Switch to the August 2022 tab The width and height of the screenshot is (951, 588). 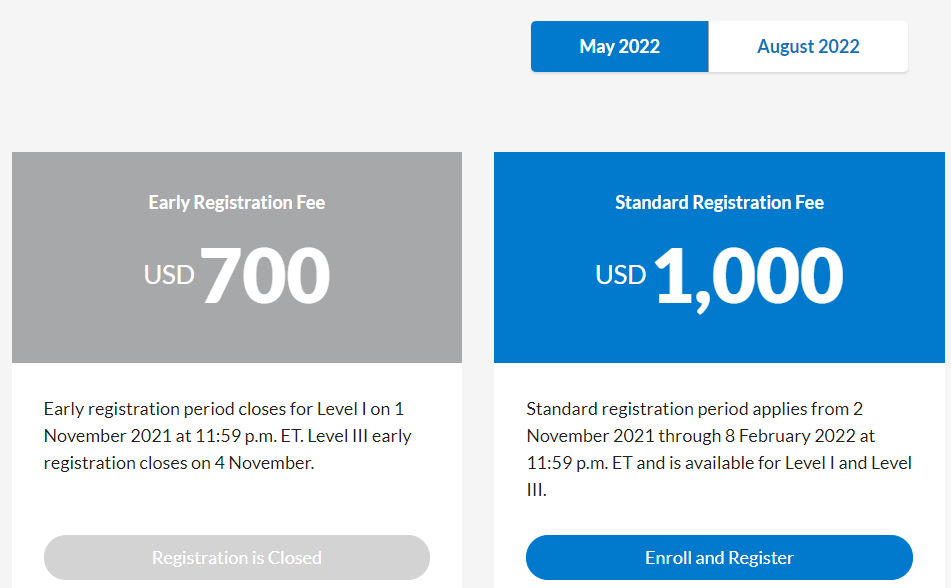[808, 47]
